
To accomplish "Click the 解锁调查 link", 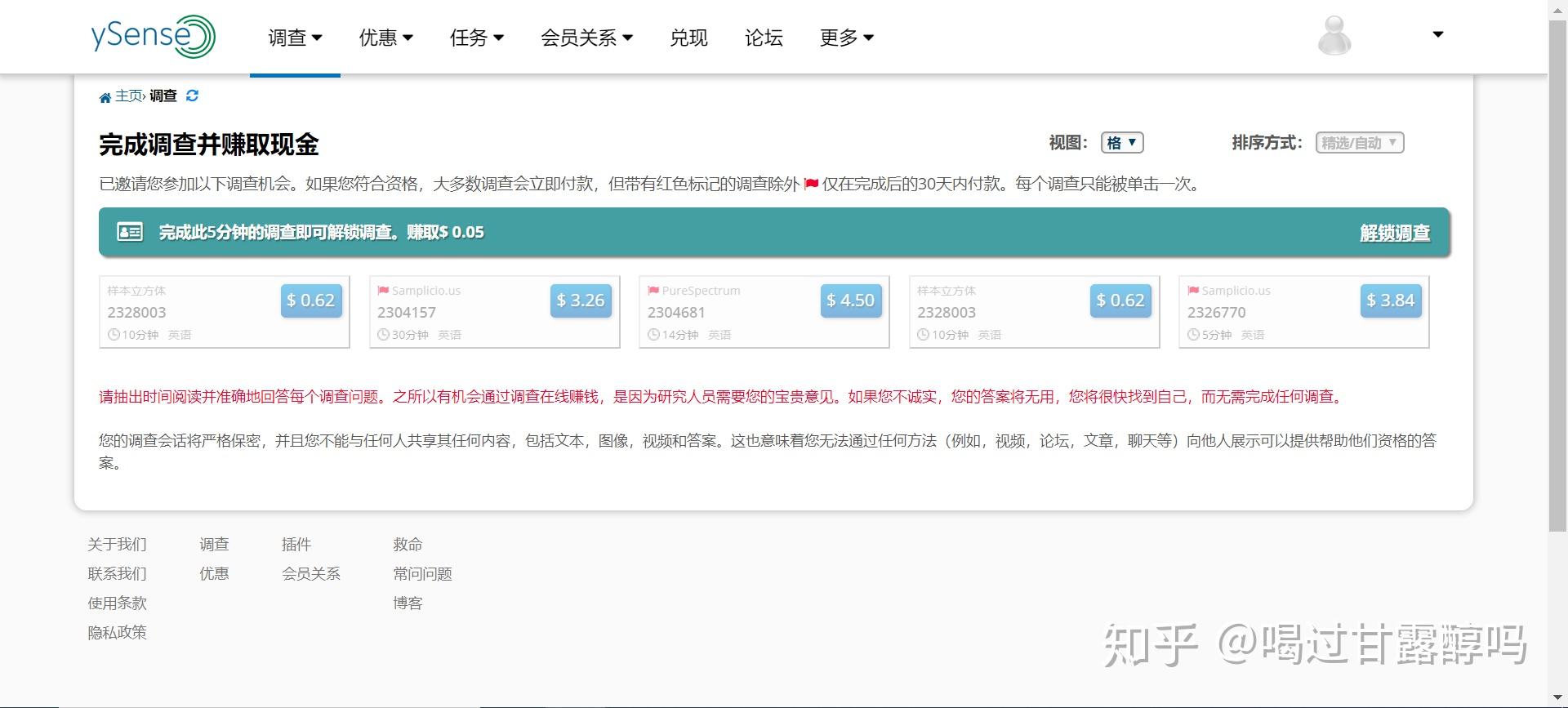I will [x=1394, y=233].
